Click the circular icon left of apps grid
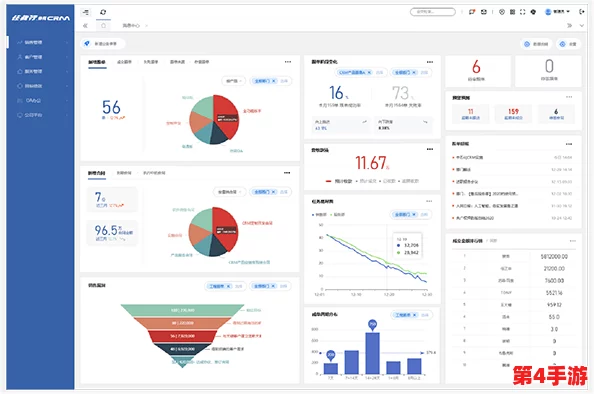 point(502,12)
